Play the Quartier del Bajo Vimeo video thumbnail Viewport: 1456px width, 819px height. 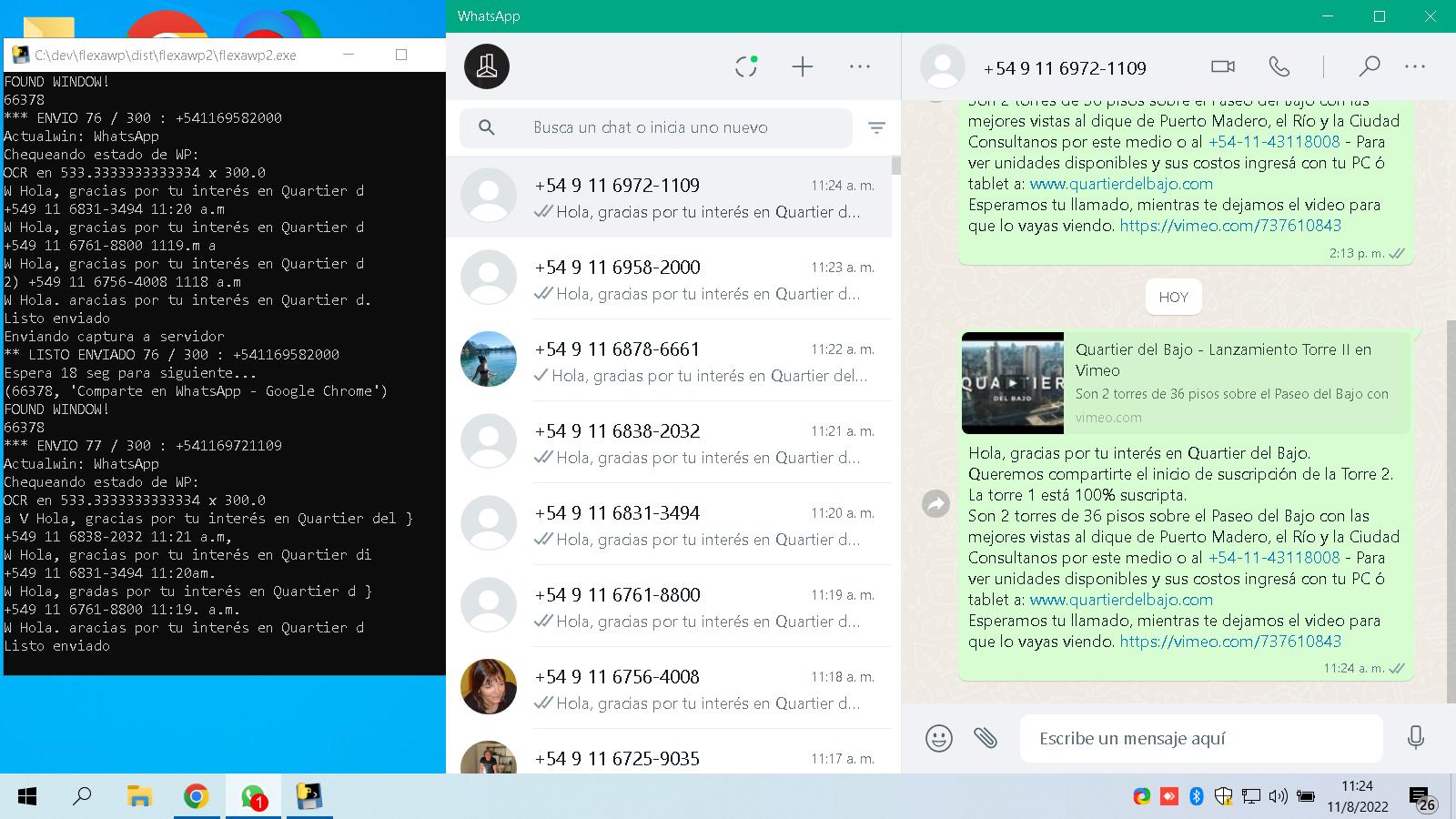tap(1012, 382)
